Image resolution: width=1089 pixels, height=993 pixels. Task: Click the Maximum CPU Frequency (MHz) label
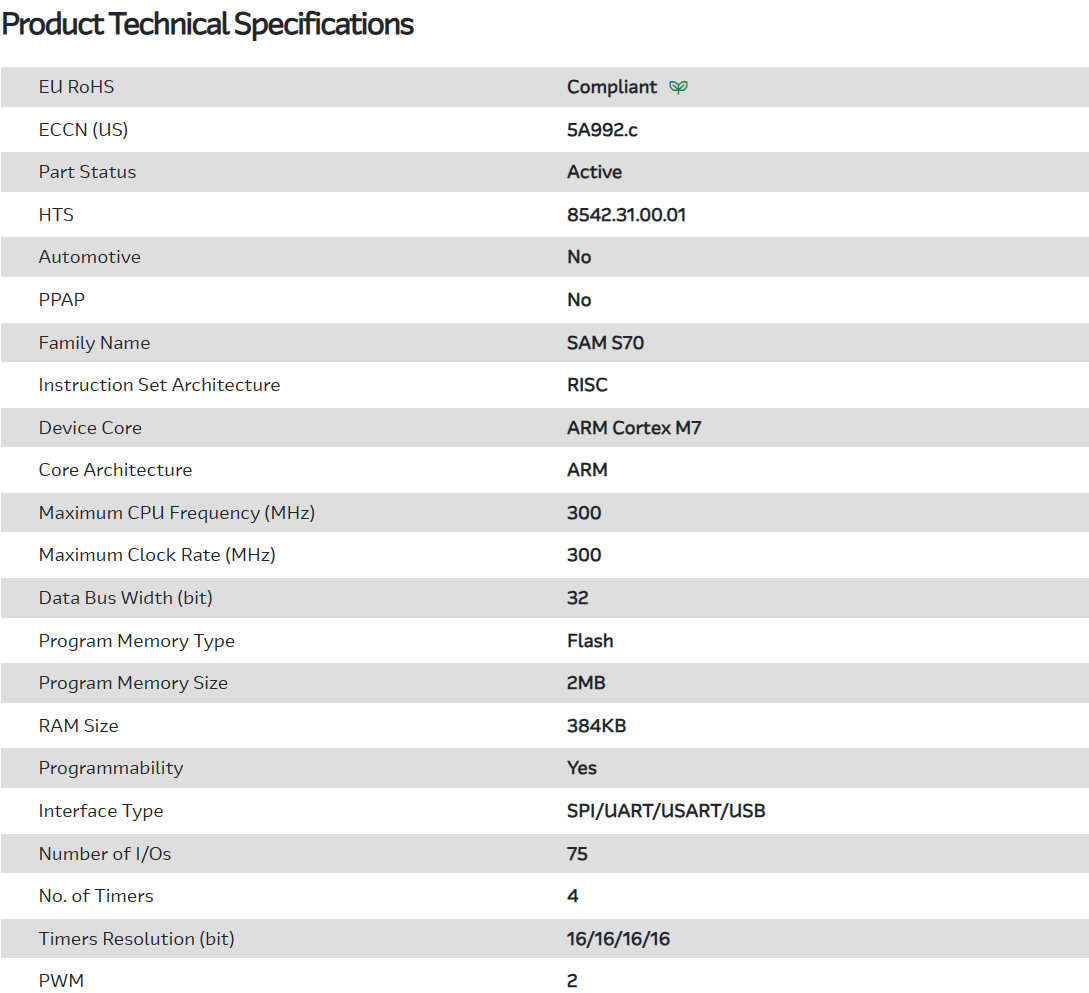(176, 513)
